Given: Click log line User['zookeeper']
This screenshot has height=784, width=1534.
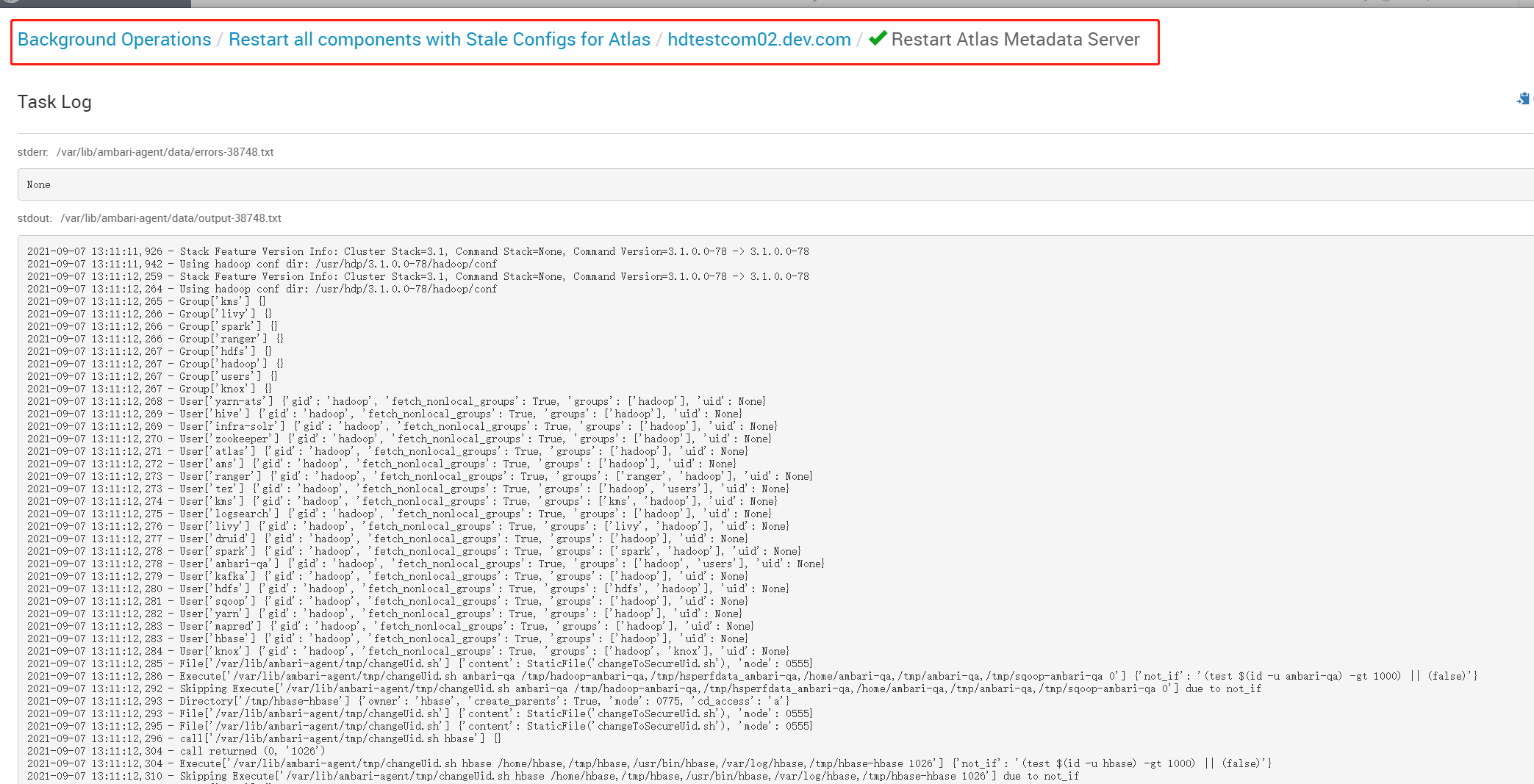Looking at the screenshot, I should (x=399, y=439).
